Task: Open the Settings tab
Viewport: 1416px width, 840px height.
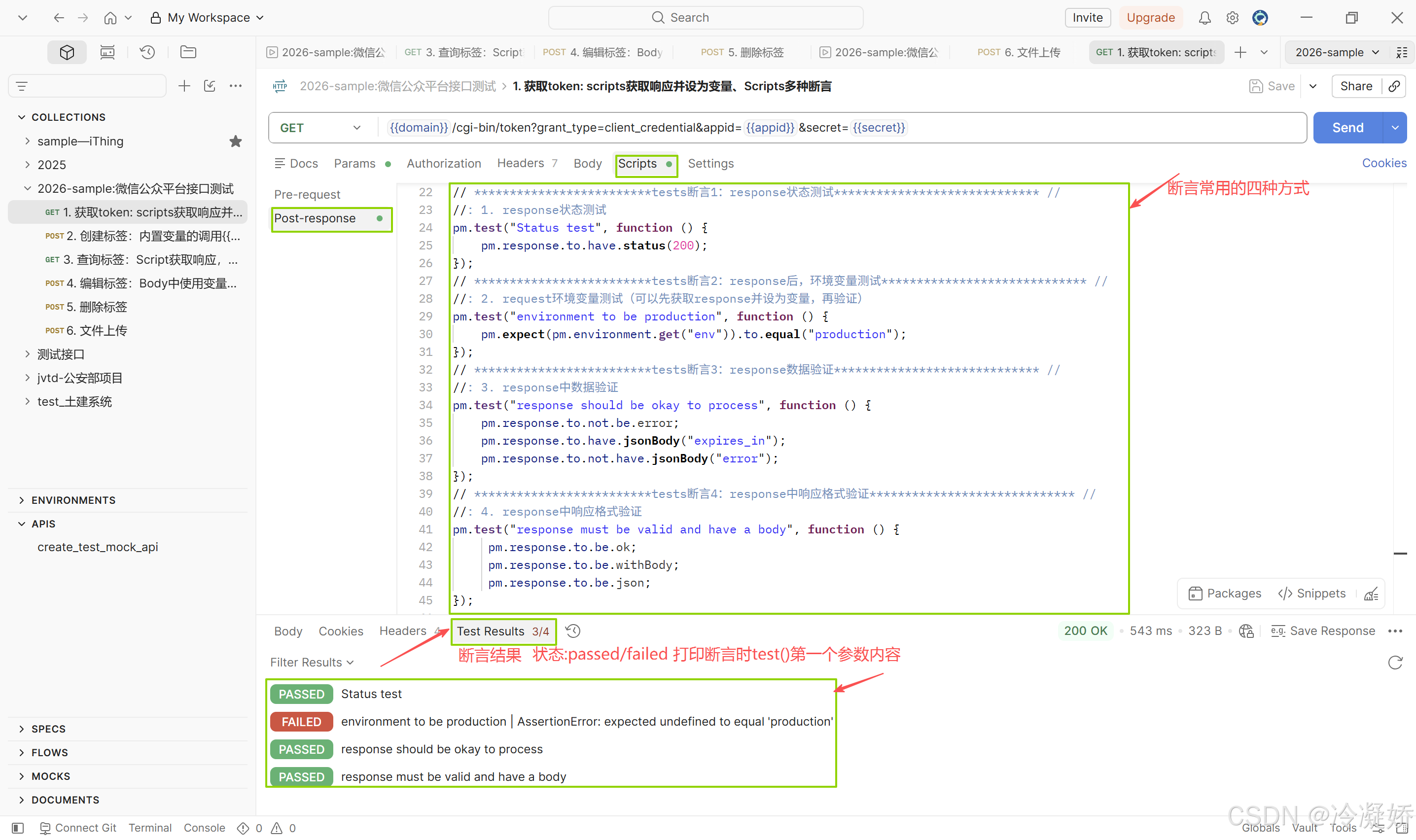Action: (710, 164)
